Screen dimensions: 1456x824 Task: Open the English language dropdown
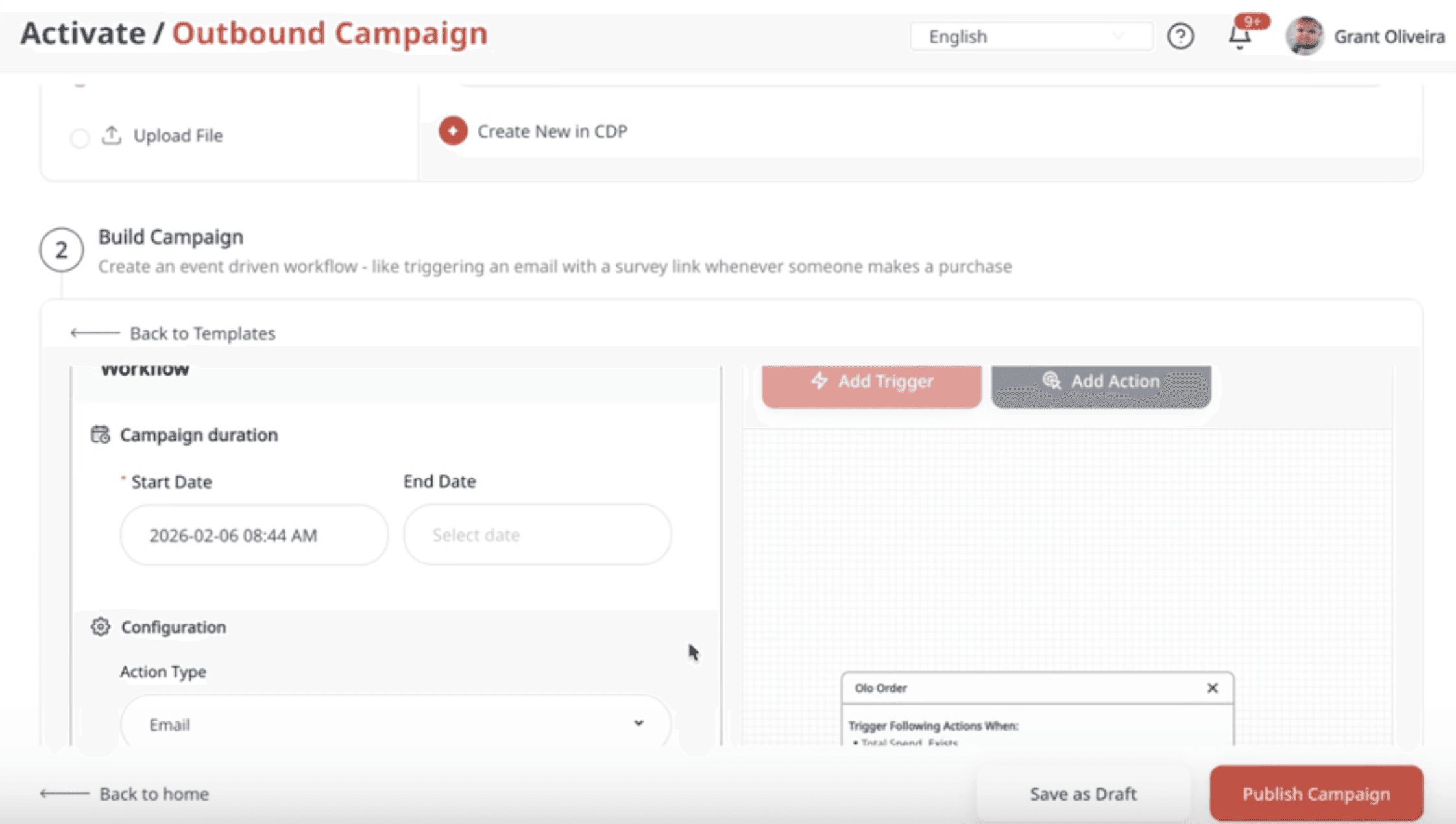[1030, 36]
